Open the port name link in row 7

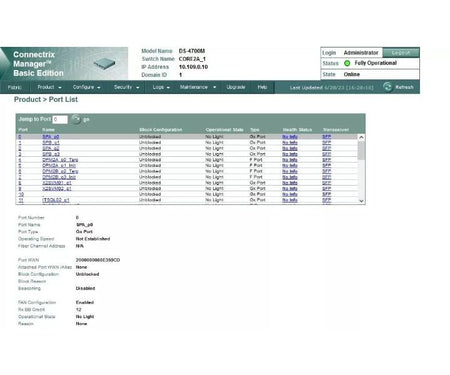(59, 177)
